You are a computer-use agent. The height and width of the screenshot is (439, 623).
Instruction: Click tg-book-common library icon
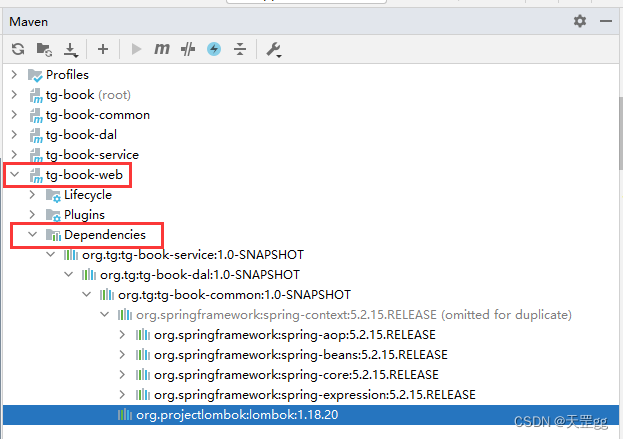106,294
